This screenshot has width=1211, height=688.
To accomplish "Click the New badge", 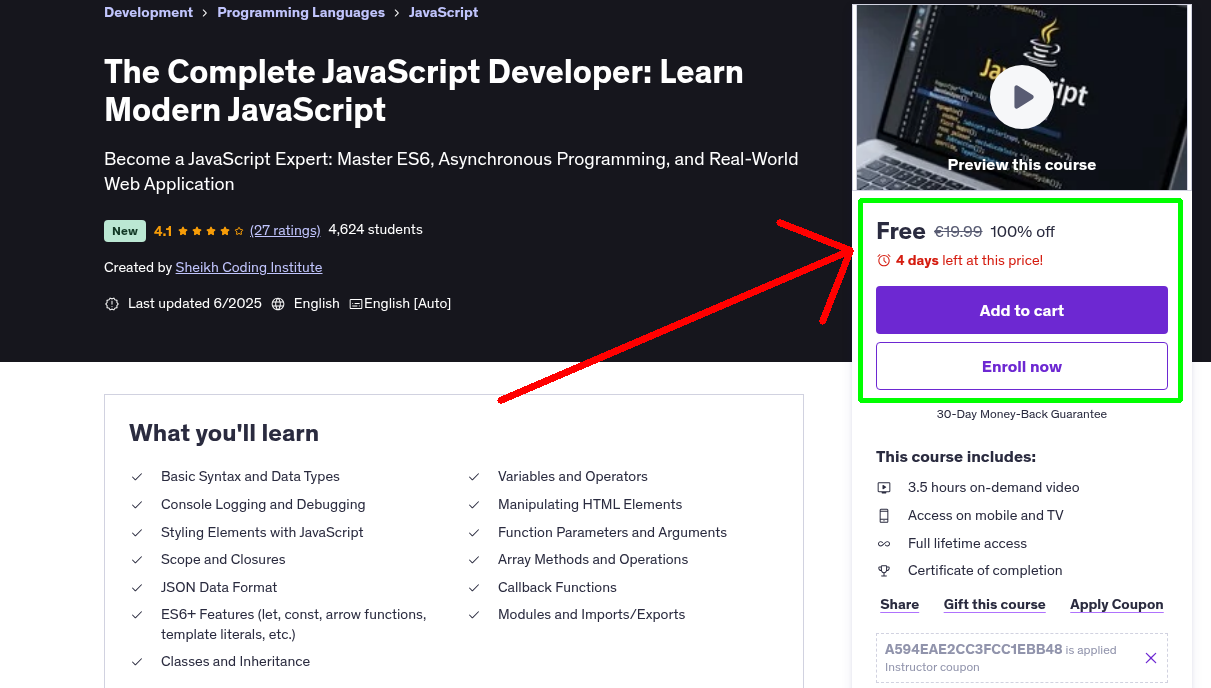I will coord(125,231).
